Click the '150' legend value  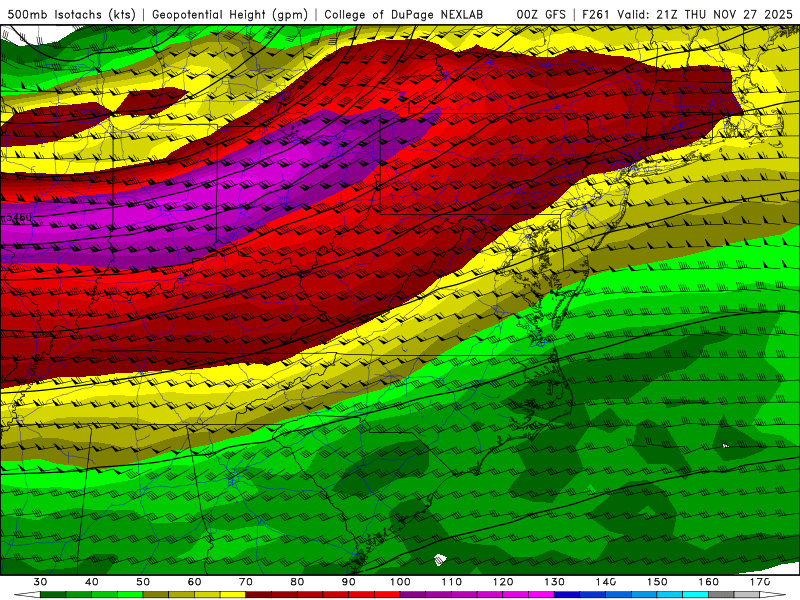coord(657,582)
